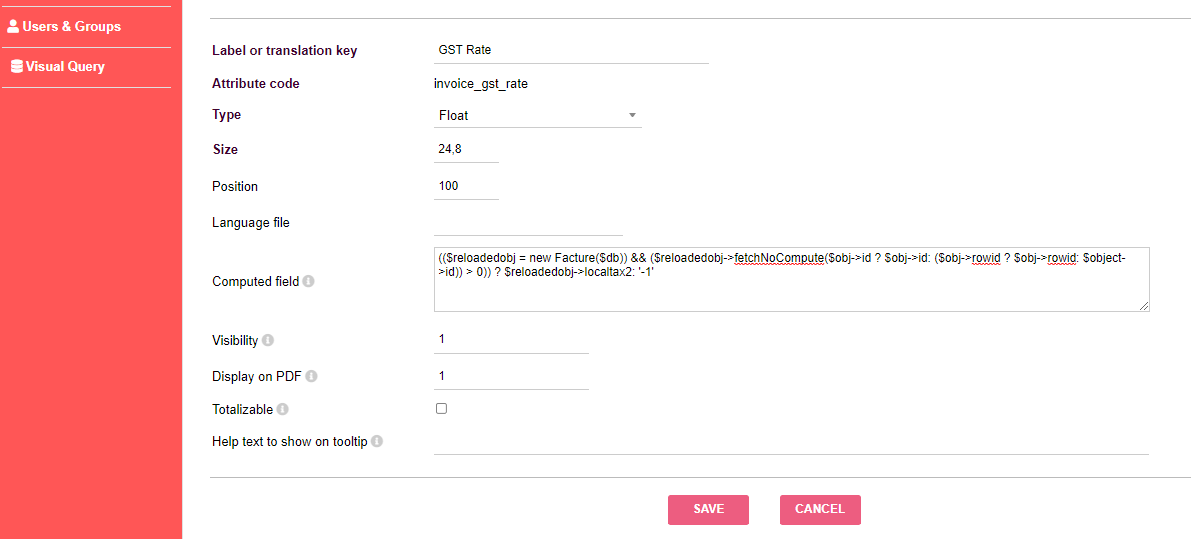Screen dimensions: 1191x539
Task: Focus the GST Rate label input
Action: click(571, 50)
